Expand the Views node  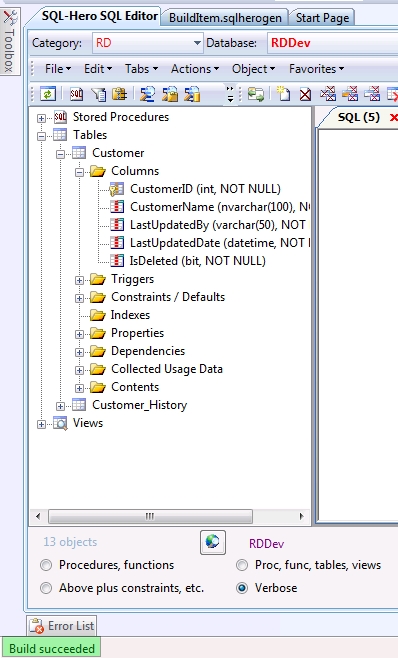(x=41, y=424)
